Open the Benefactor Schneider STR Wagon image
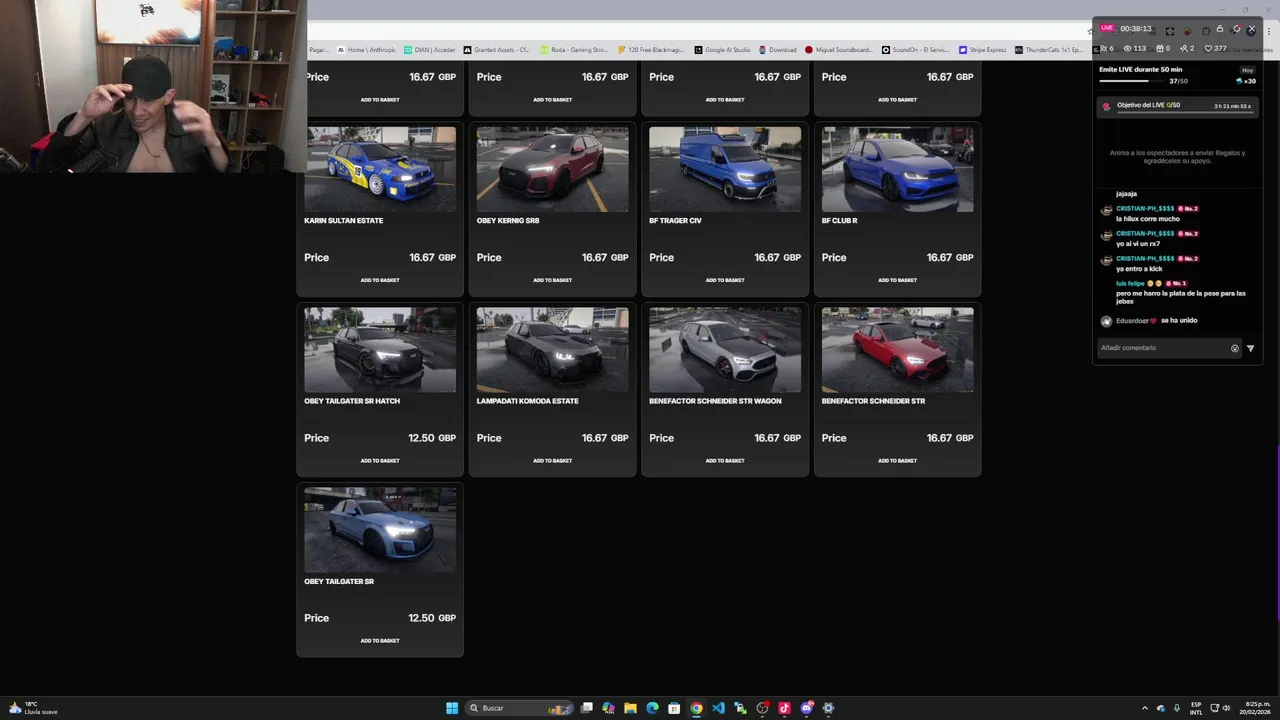1280x720 pixels. tap(725, 350)
